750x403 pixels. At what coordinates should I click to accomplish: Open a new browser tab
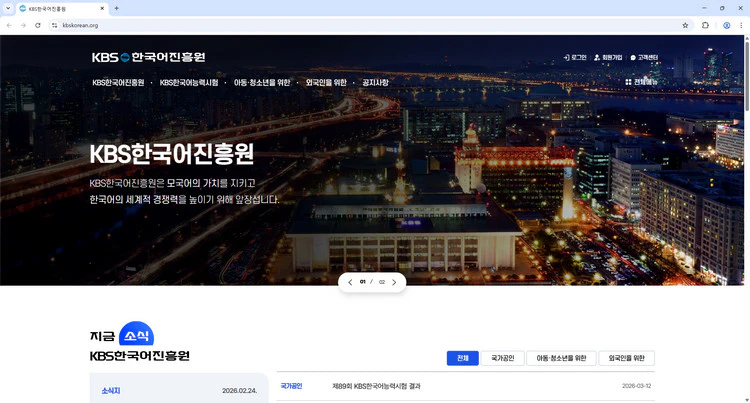pos(116,8)
